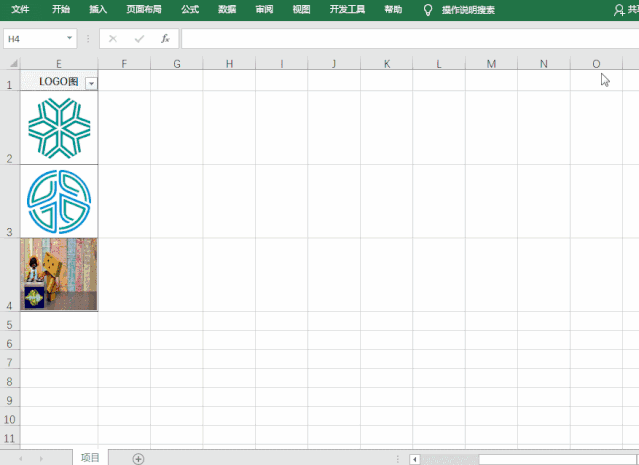Select the green snowflake logo image
The image size is (639, 465).
59,128
